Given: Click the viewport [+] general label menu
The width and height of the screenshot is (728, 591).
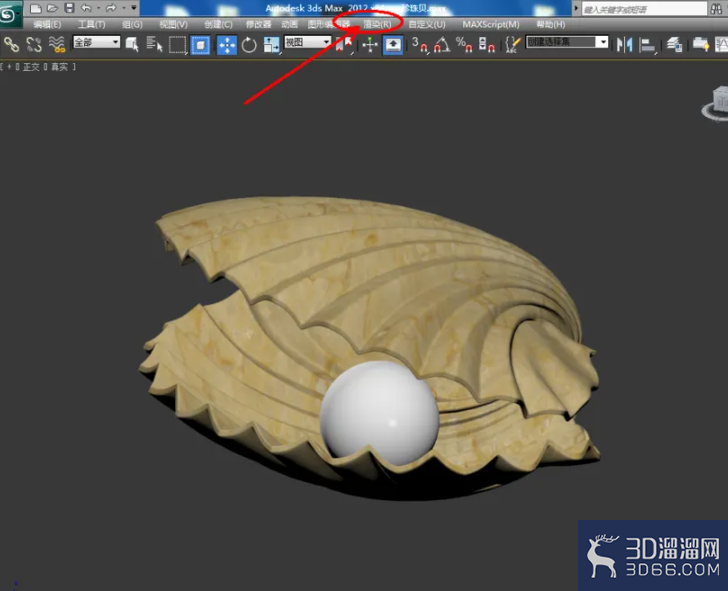Looking at the screenshot, I should point(9,67).
